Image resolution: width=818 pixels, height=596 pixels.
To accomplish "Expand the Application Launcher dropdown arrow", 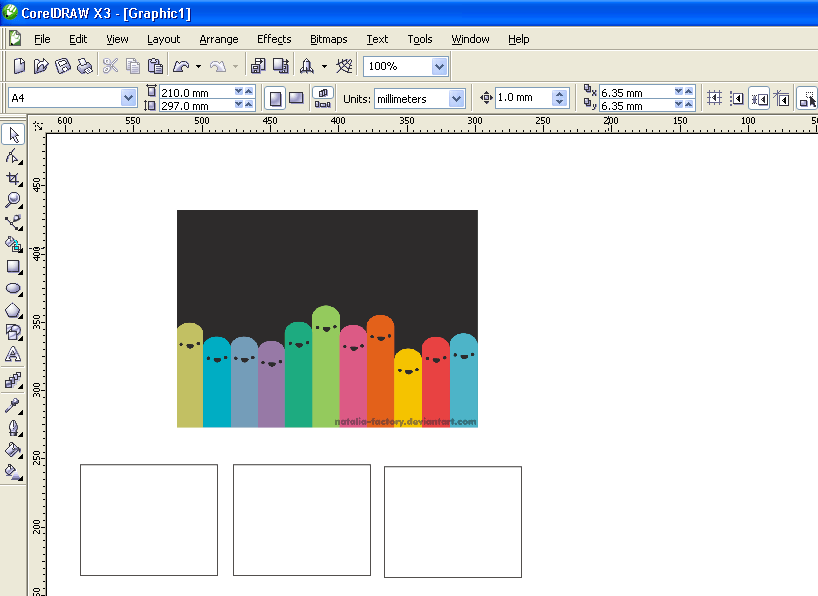I will pyautogui.click(x=324, y=66).
